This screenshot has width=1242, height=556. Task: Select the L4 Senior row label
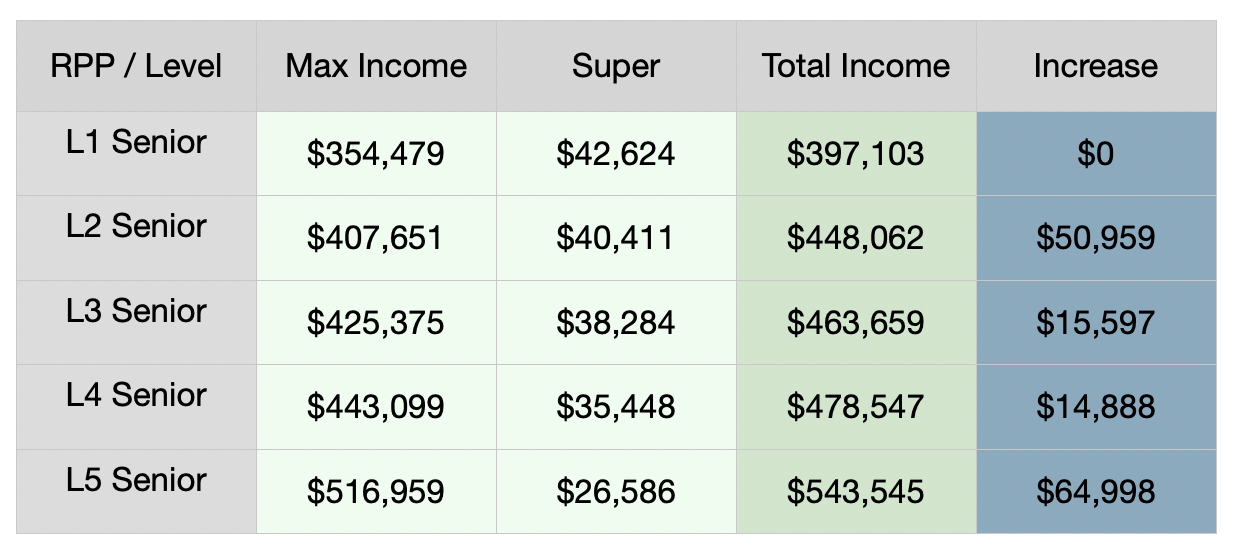point(136,395)
